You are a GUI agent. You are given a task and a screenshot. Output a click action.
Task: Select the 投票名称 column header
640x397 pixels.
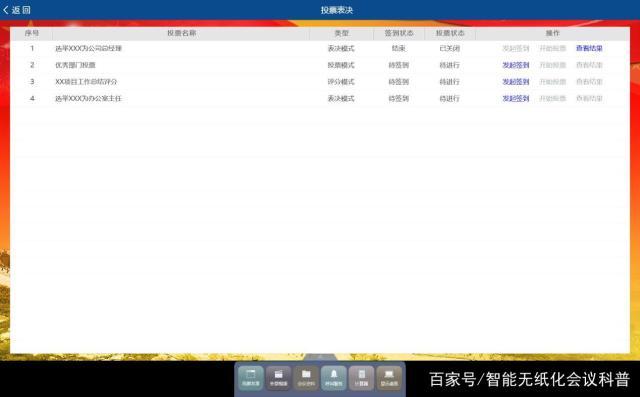tap(181, 33)
